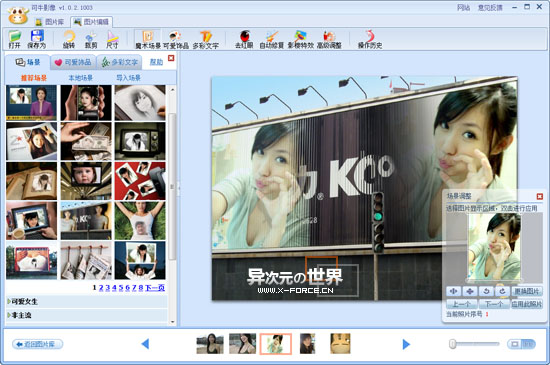The width and height of the screenshot is (550, 365).
Task: Show next filmstrip photos with right arrow
Action: [406, 344]
